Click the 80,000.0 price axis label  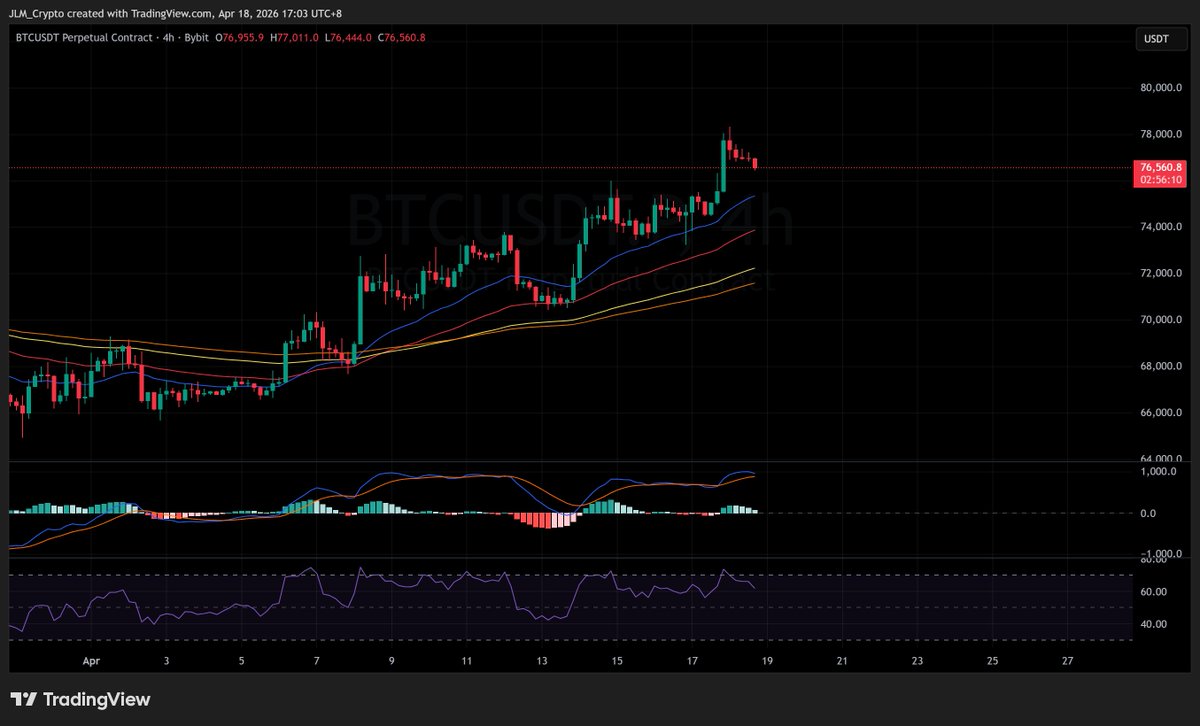[x=1160, y=88]
